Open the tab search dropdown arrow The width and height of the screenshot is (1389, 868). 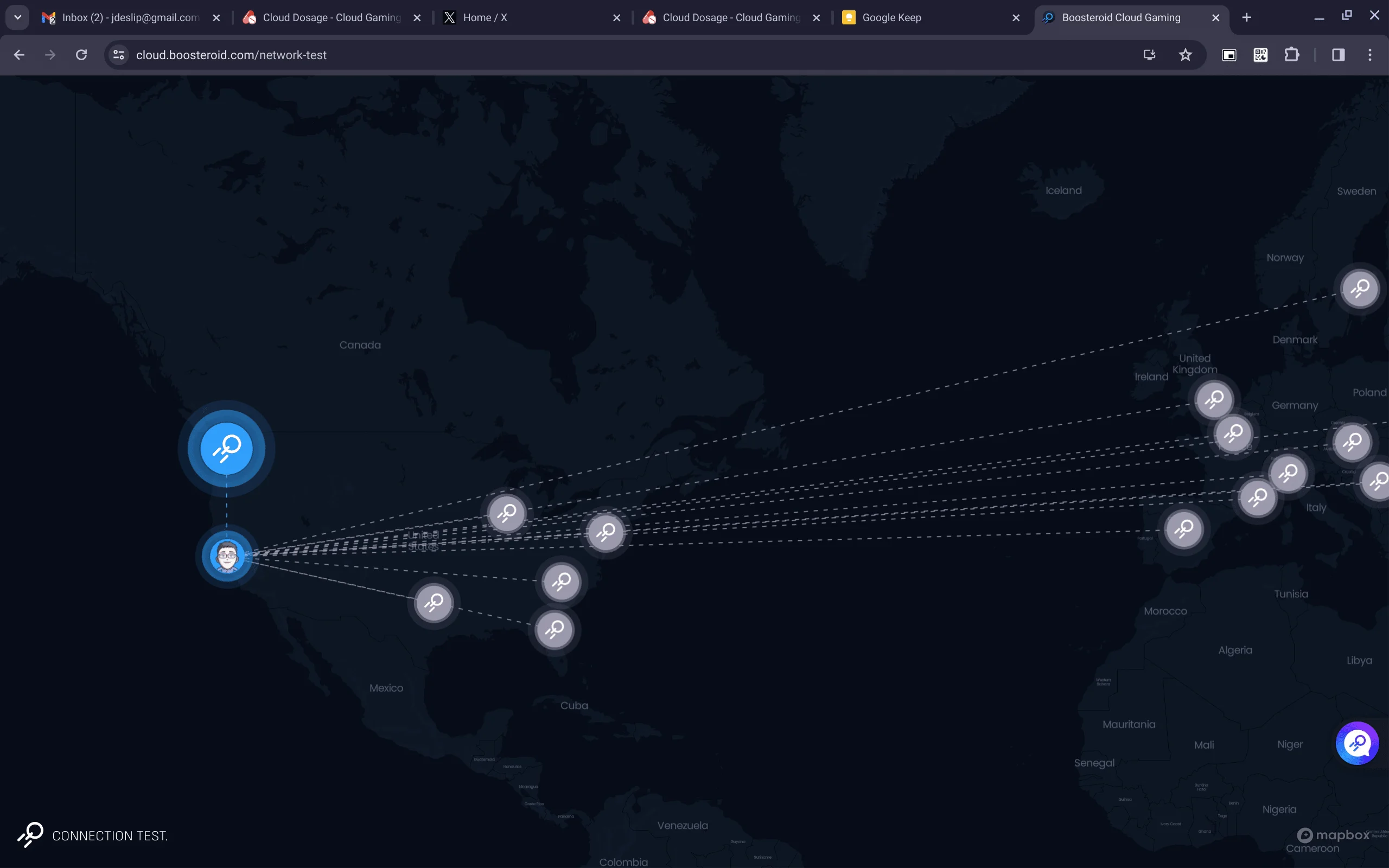(x=17, y=17)
